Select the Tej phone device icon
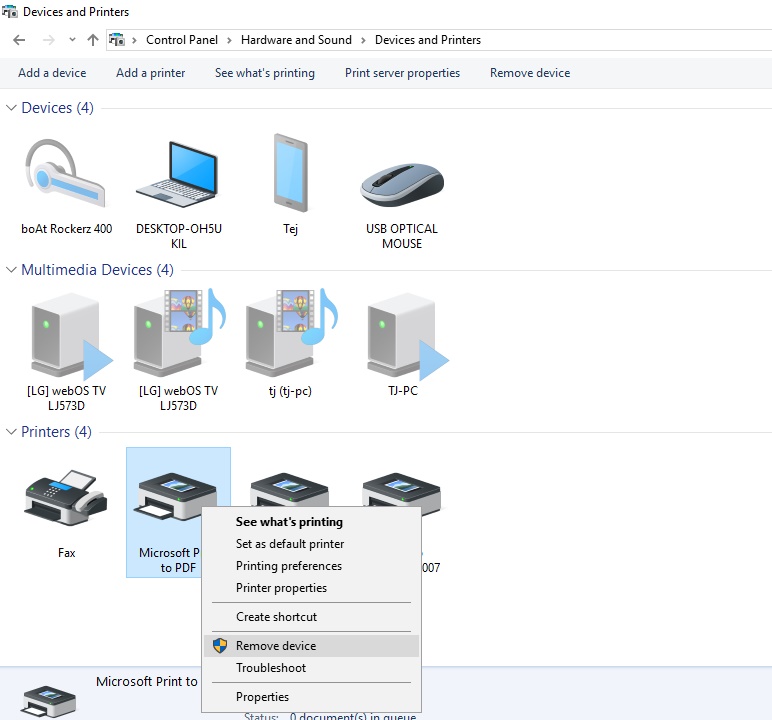772x720 pixels. click(x=290, y=172)
